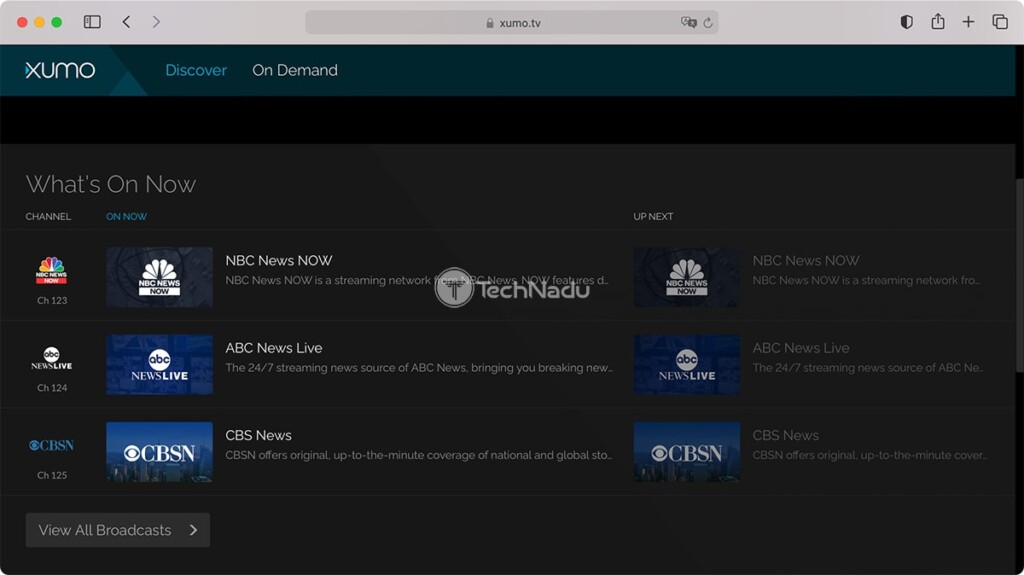Open a new tab with plus icon
1024x575 pixels.
click(x=968, y=22)
